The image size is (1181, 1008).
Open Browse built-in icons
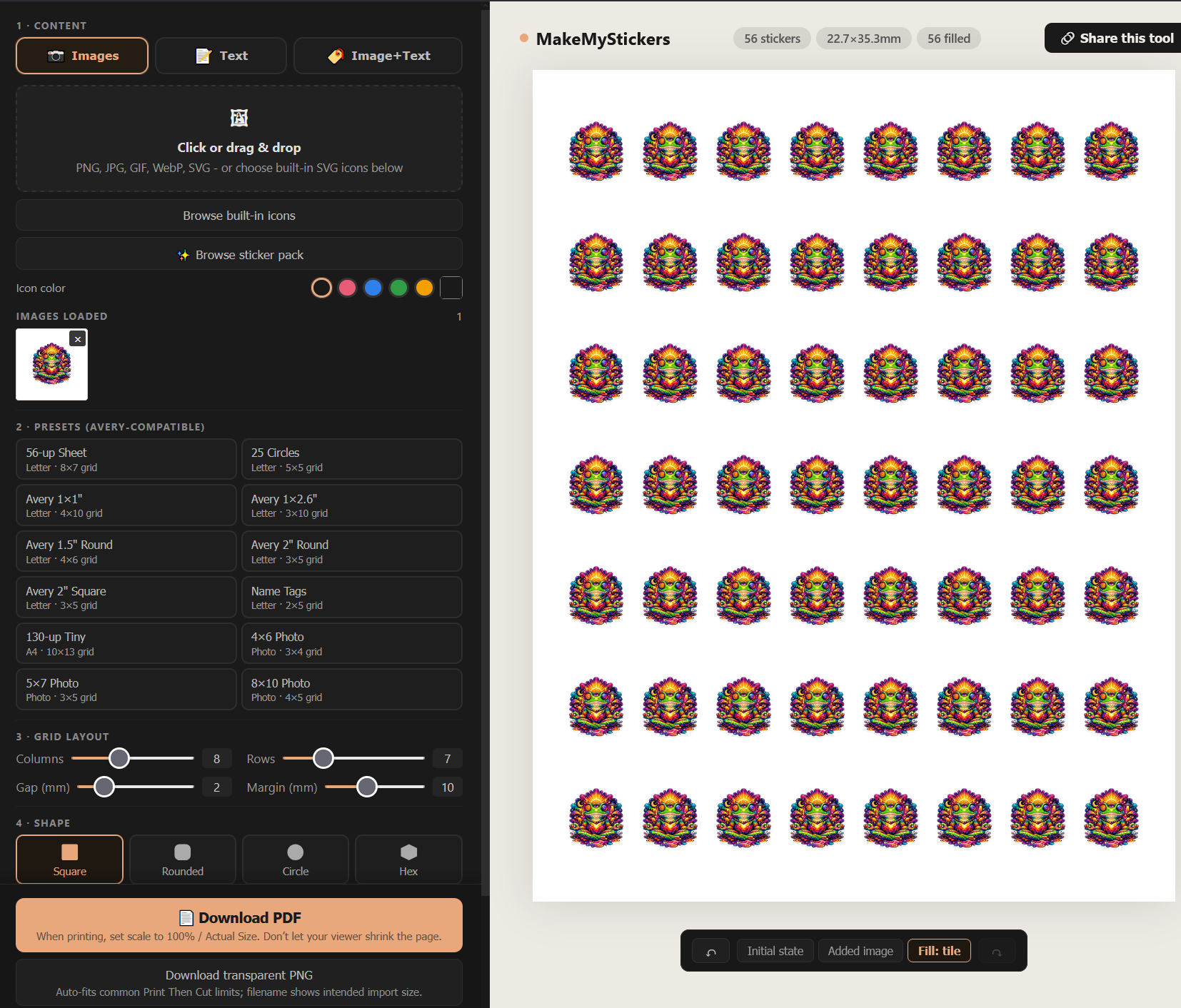[239, 216]
